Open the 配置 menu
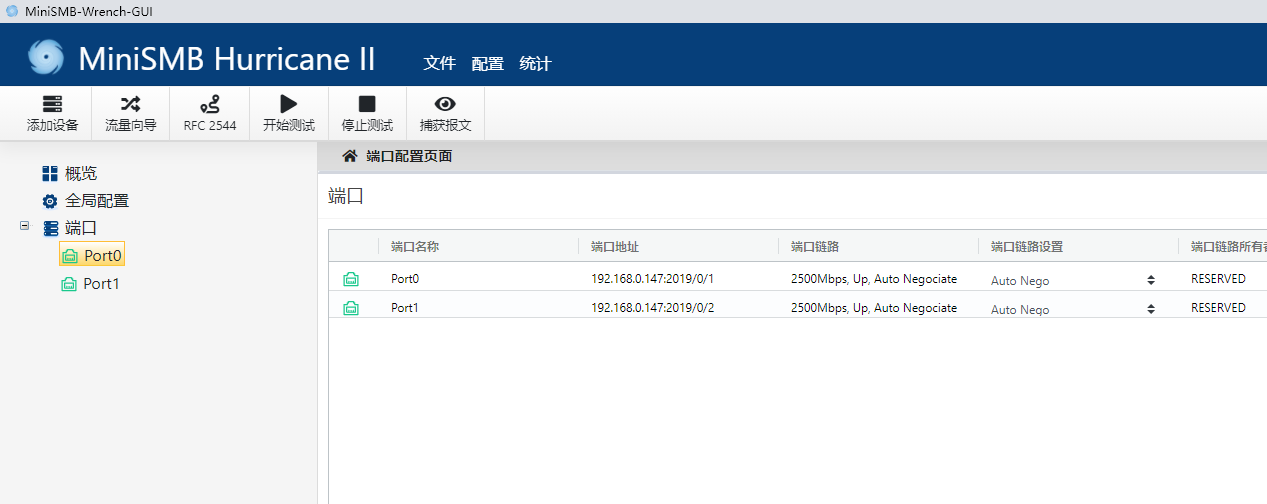This screenshot has height=504, width=1267. (x=488, y=63)
